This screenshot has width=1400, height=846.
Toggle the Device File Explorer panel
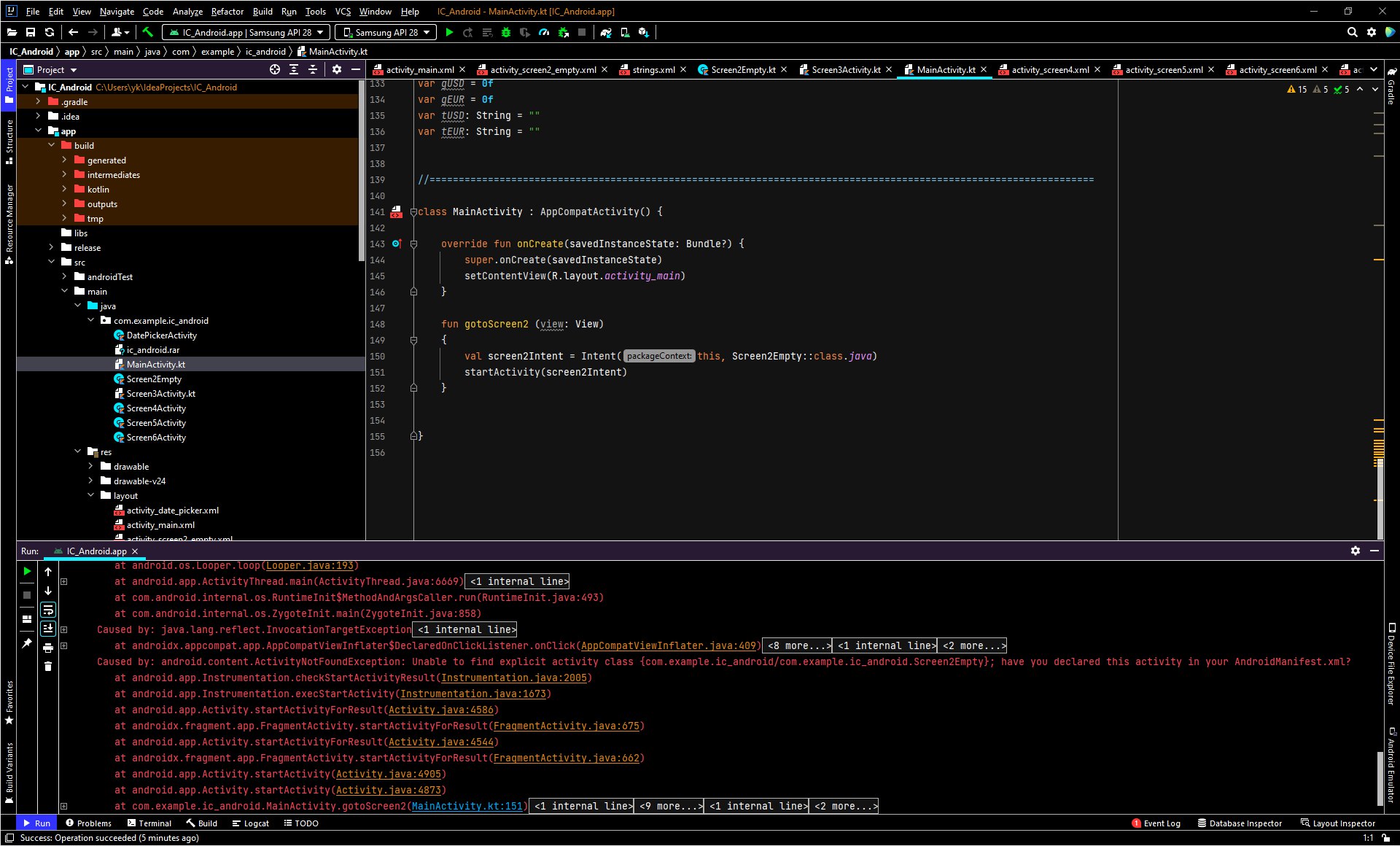1391,664
